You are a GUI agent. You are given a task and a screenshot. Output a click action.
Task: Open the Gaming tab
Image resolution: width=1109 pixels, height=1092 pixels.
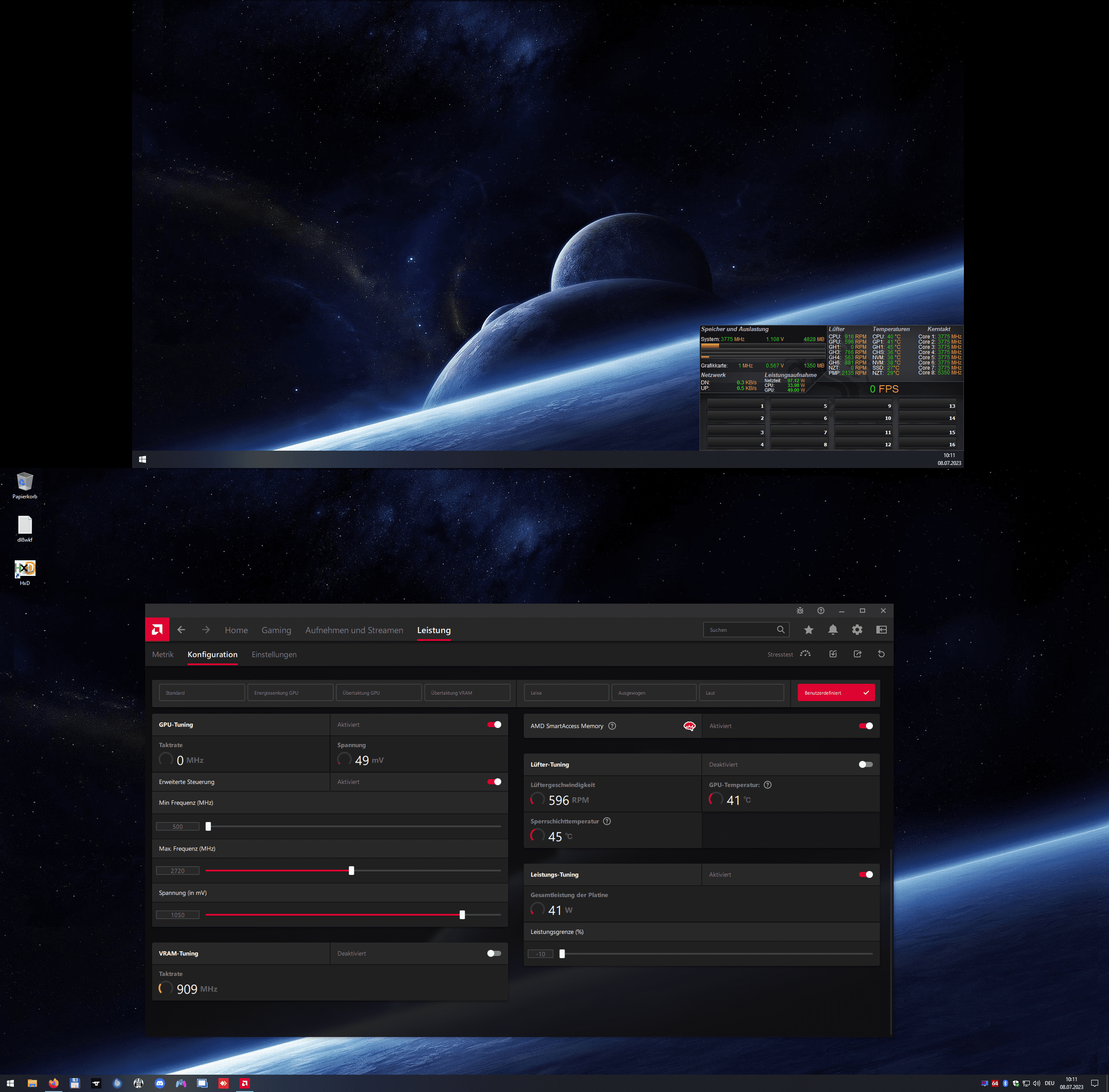pyautogui.click(x=276, y=630)
